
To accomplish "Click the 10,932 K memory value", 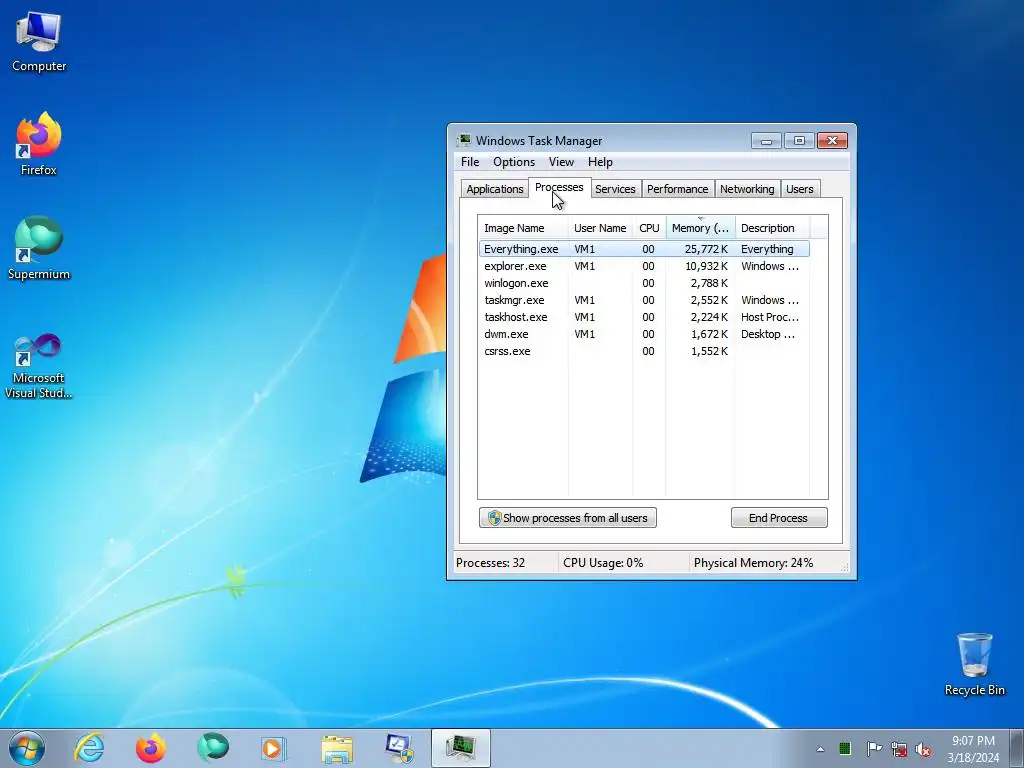I will point(706,266).
